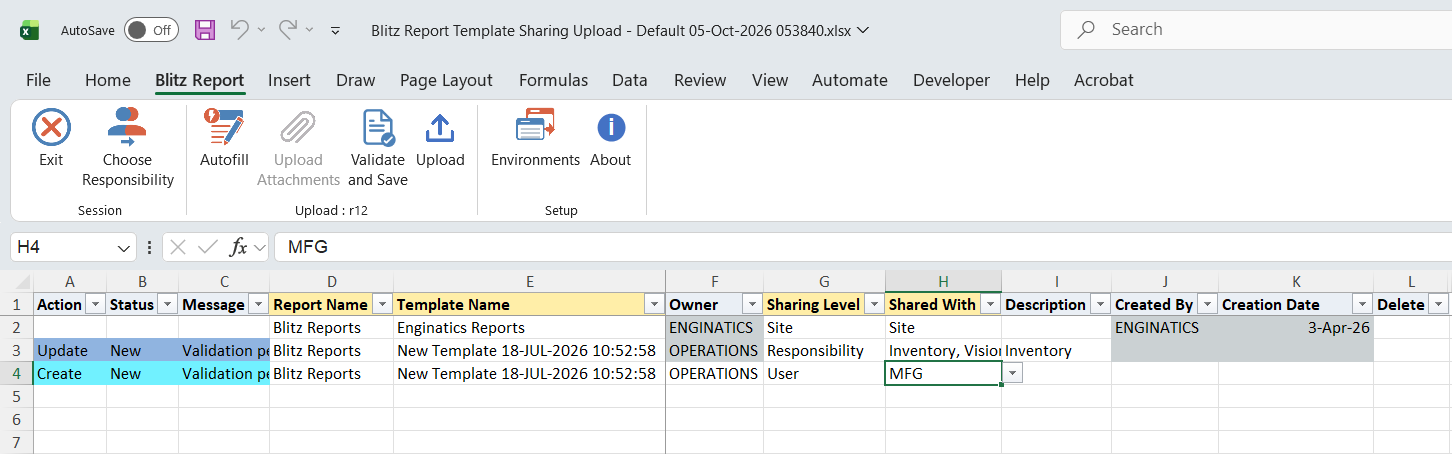This screenshot has height=454, width=1452.
Task: Select the Inventory description cell
Action: [1056, 351]
